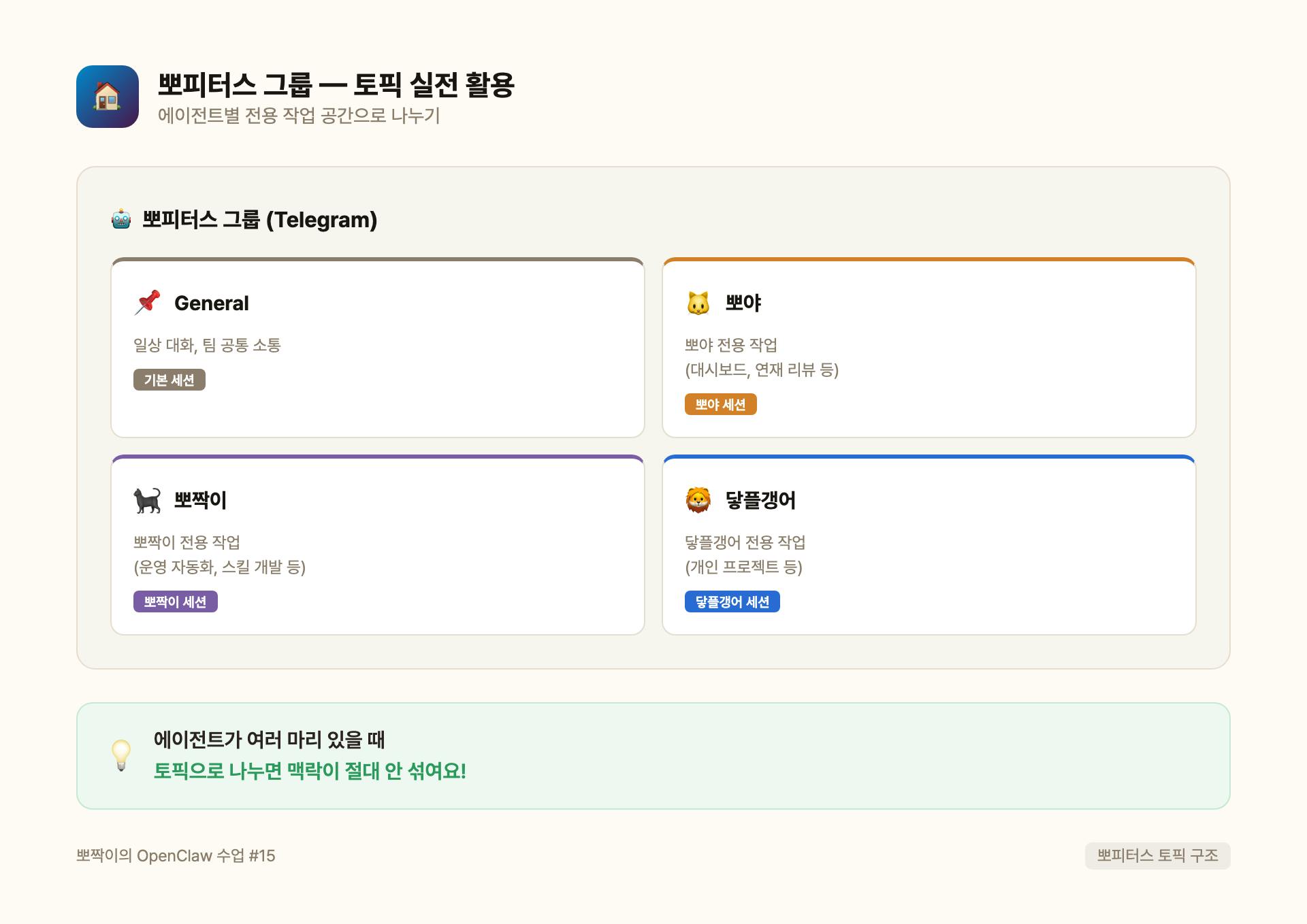The height and width of the screenshot is (924, 1307).
Task: Open the General topic tab
Action: click(212, 303)
